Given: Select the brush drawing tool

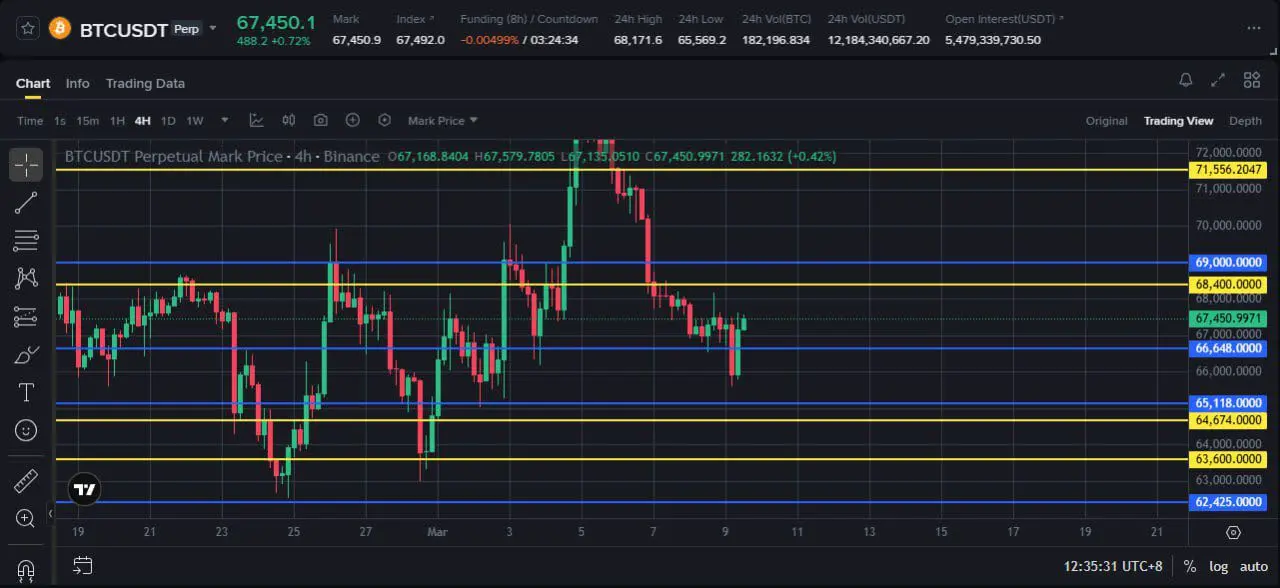Looking at the screenshot, I should point(26,355).
